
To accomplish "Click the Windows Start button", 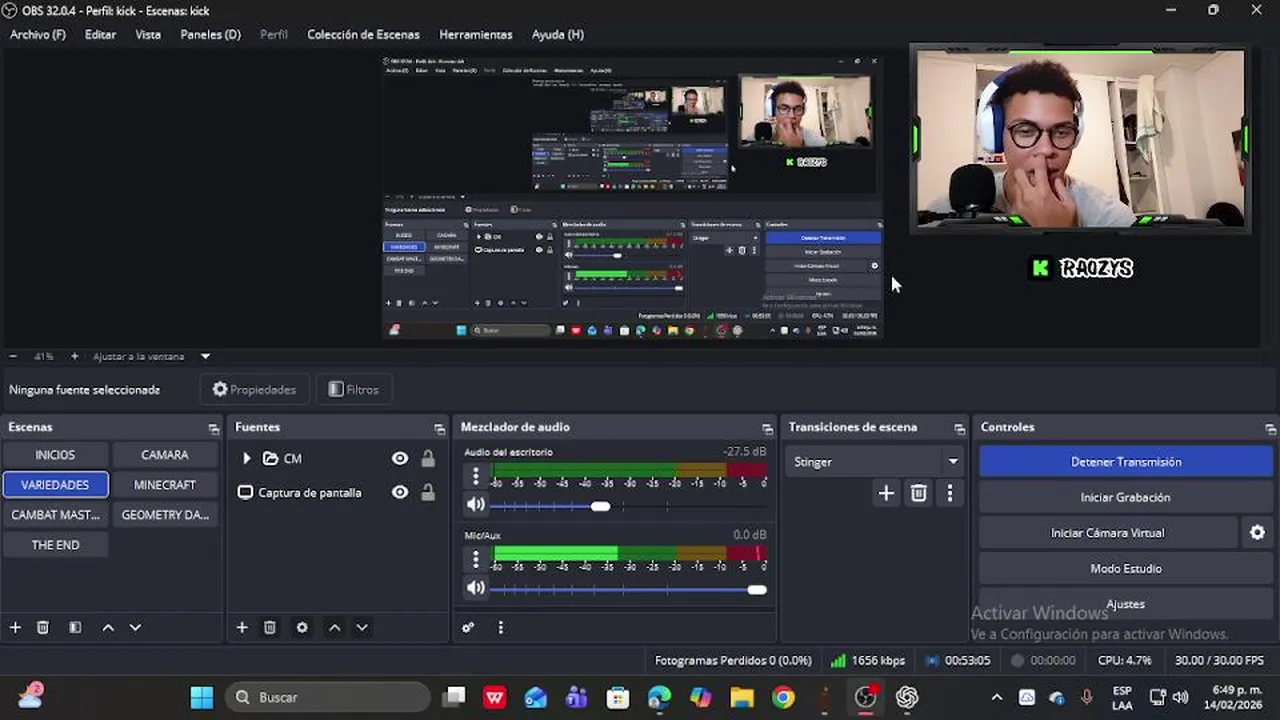I will point(202,697).
